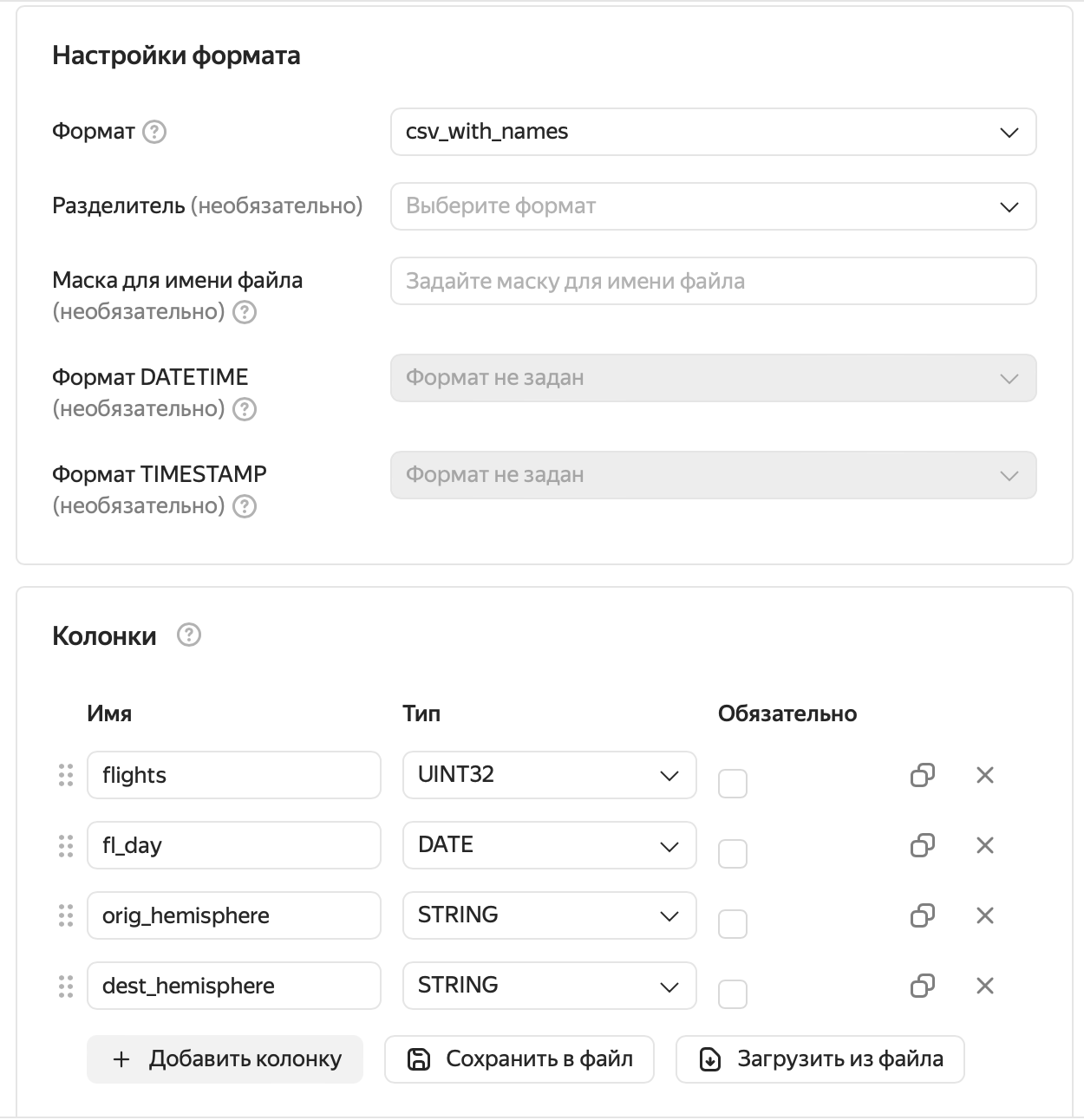The image size is (1084, 1120).
Task: Click Загрузить из файла button
Action: (820, 1058)
